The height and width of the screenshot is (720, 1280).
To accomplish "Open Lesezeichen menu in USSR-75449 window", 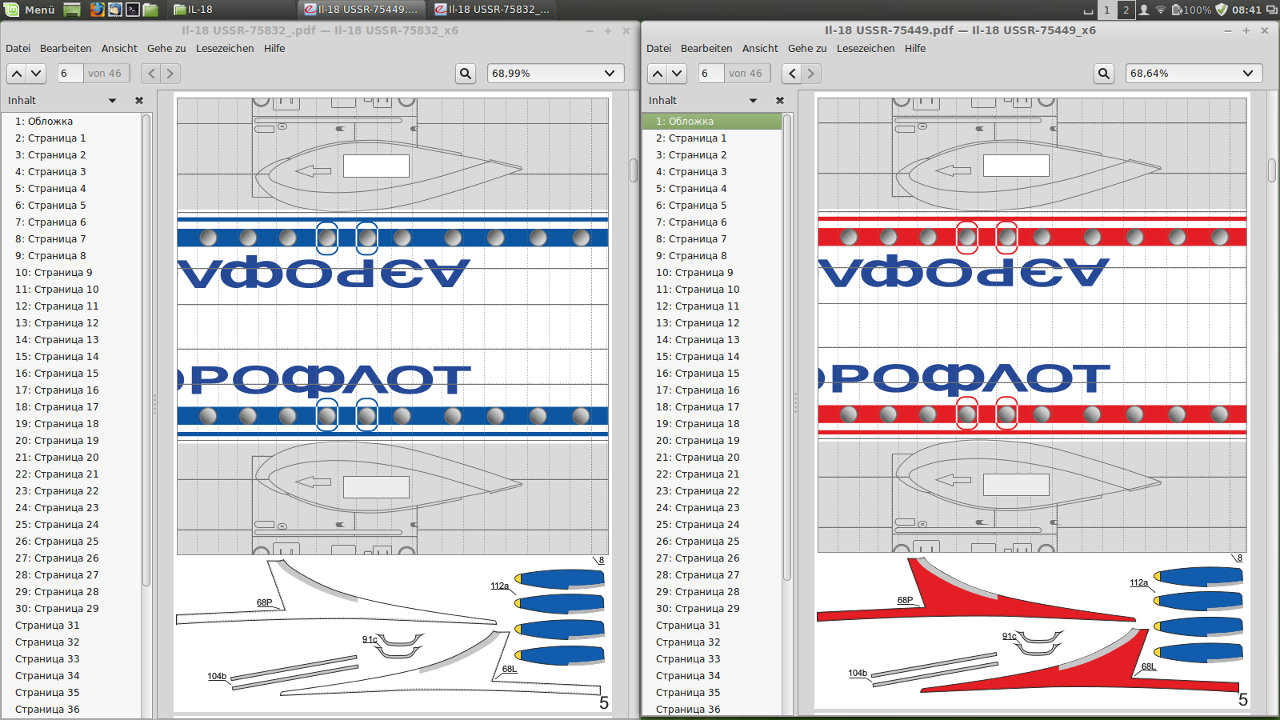I will click(x=866, y=48).
